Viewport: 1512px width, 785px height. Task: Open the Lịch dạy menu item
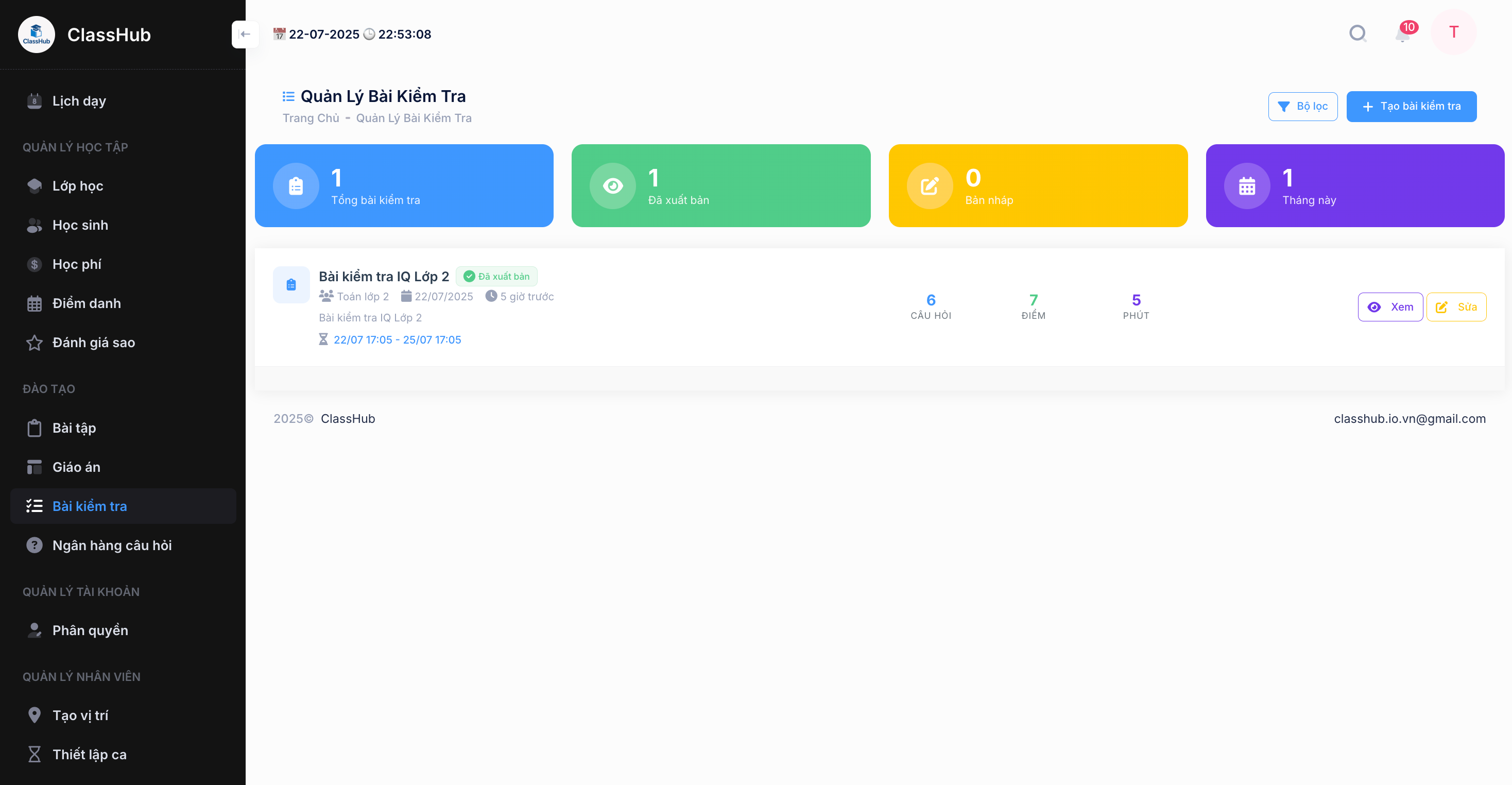(x=123, y=101)
